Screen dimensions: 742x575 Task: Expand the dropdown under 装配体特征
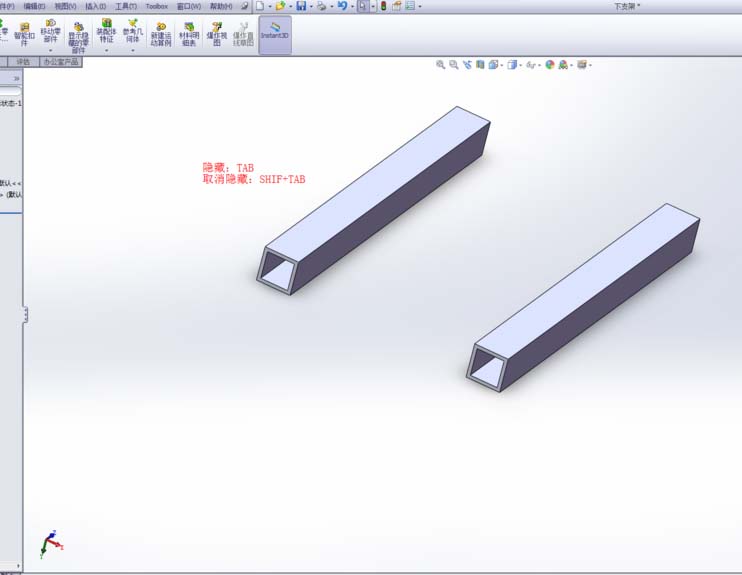[106, 50]
